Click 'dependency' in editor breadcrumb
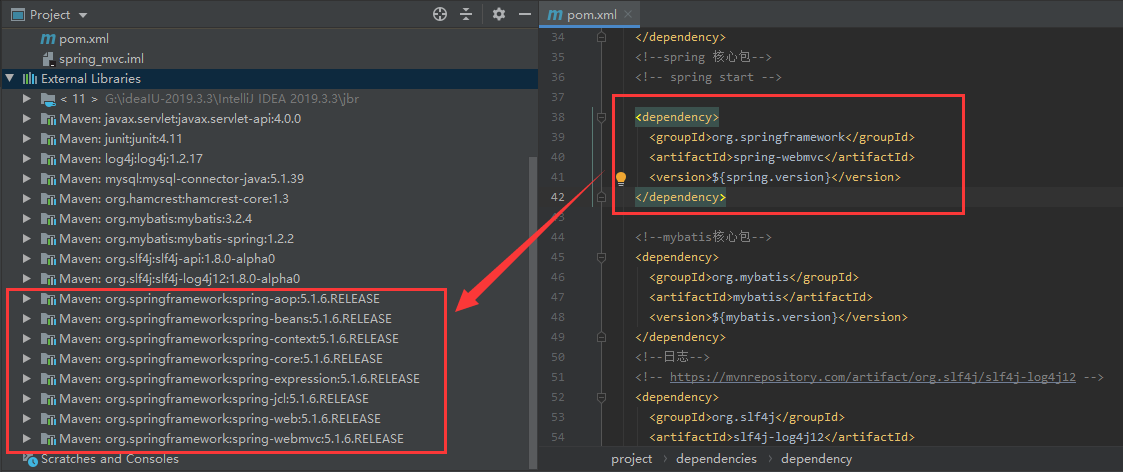1123x472 pixels. coord(816,458)
